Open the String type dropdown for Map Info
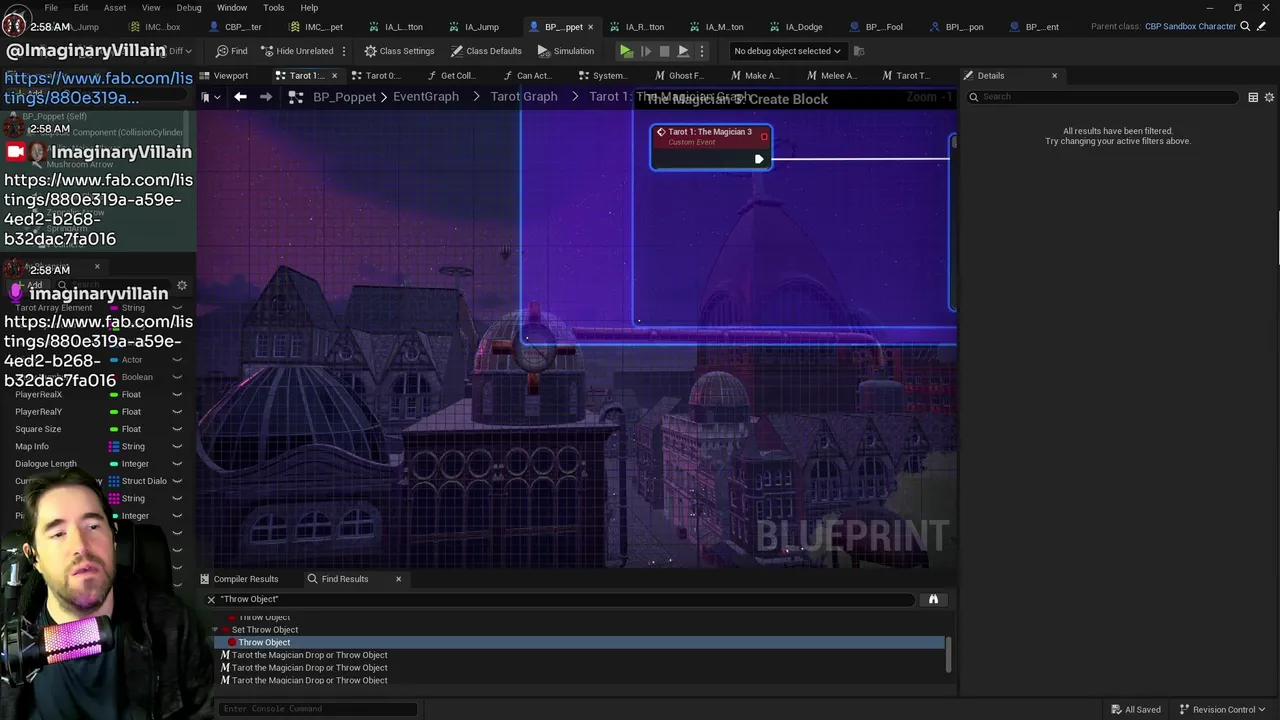 tap(127, 447)
